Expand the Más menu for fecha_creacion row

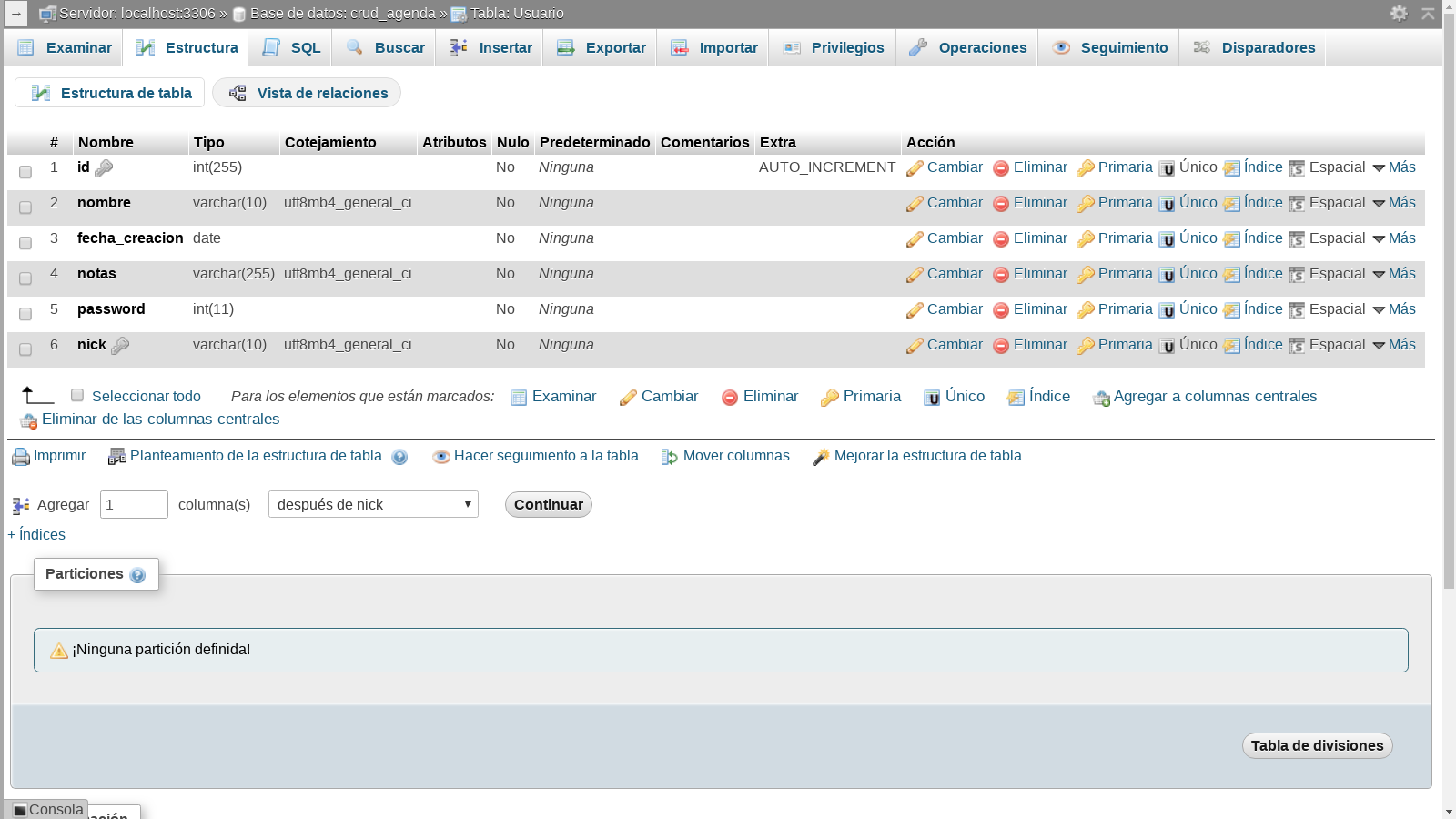point(1394,238)
